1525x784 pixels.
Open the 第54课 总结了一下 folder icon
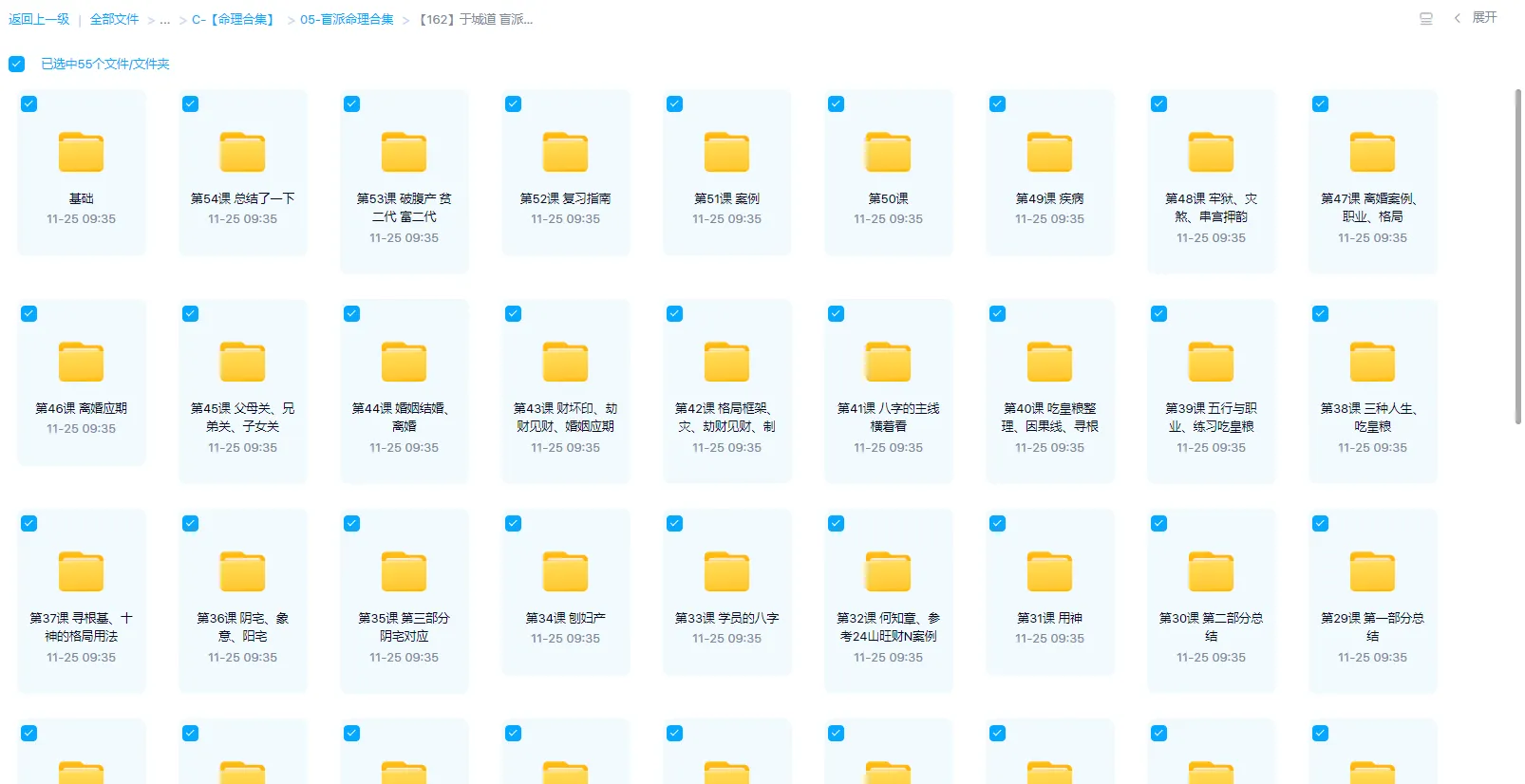click(x=242, y=152)
